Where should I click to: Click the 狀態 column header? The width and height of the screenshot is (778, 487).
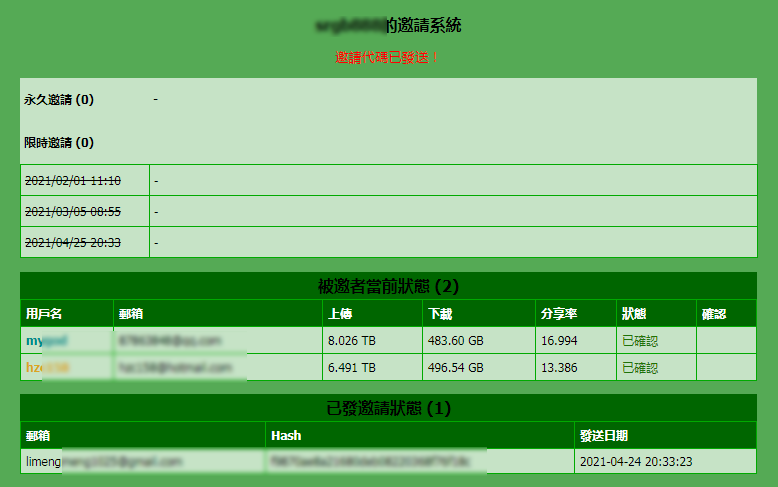coord(634,313)
